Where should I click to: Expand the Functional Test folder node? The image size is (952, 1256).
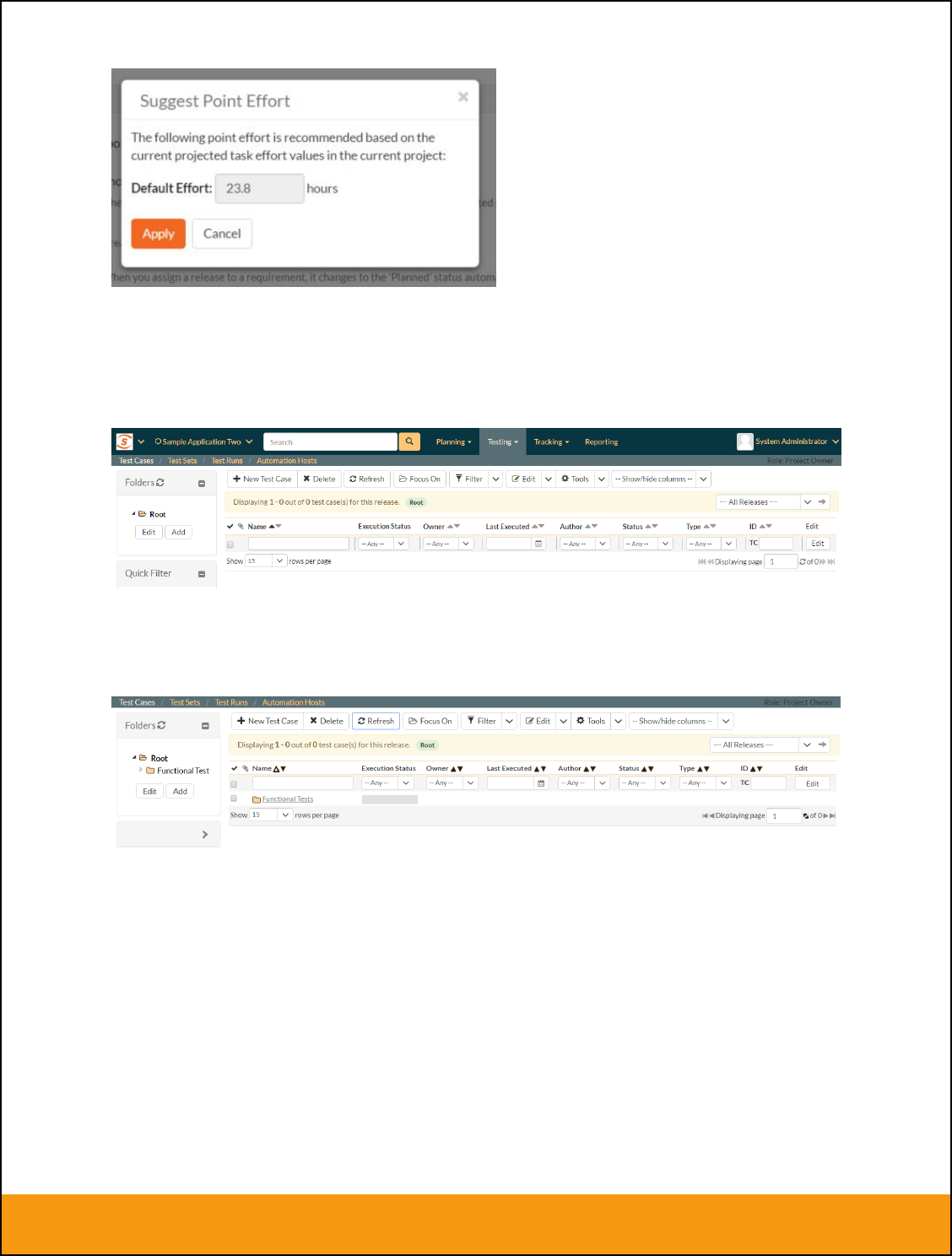[141, 770]
